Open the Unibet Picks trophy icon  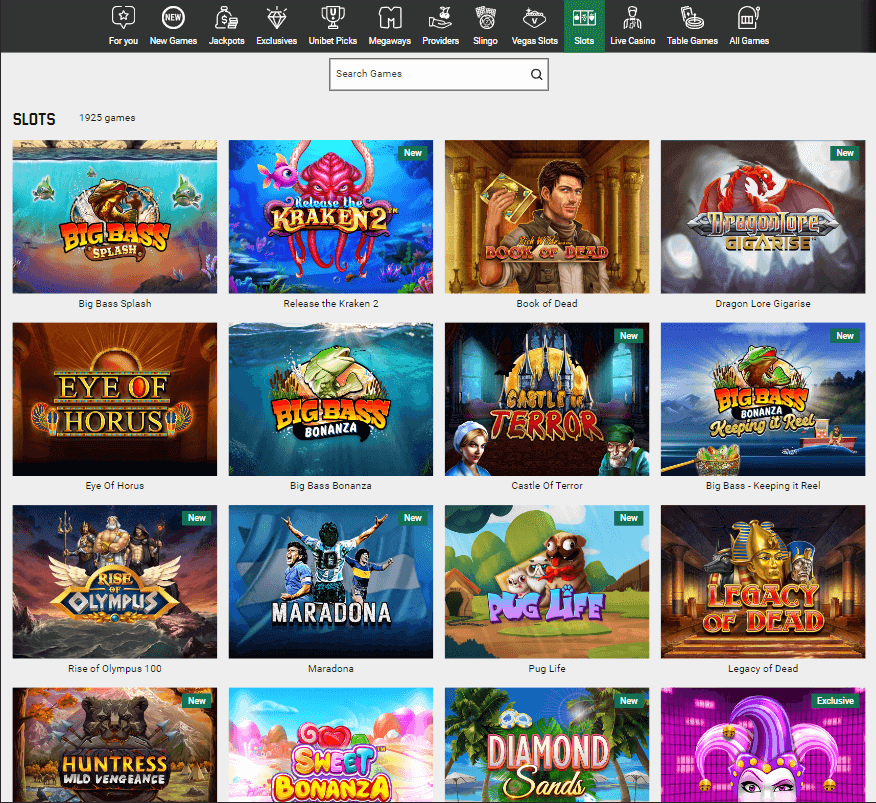click(x=331, y=17)
